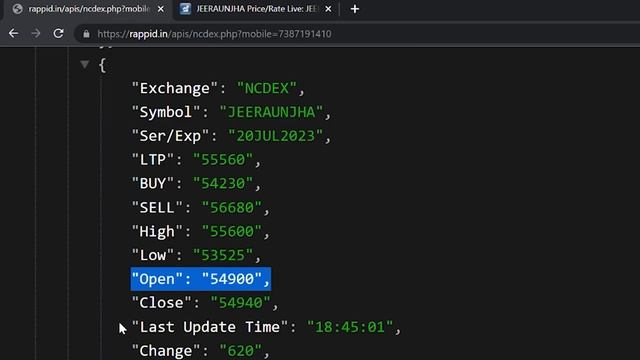Click the "Close" key
The height and width of the screenshot is (360, 640).
(x=162, y=303)
